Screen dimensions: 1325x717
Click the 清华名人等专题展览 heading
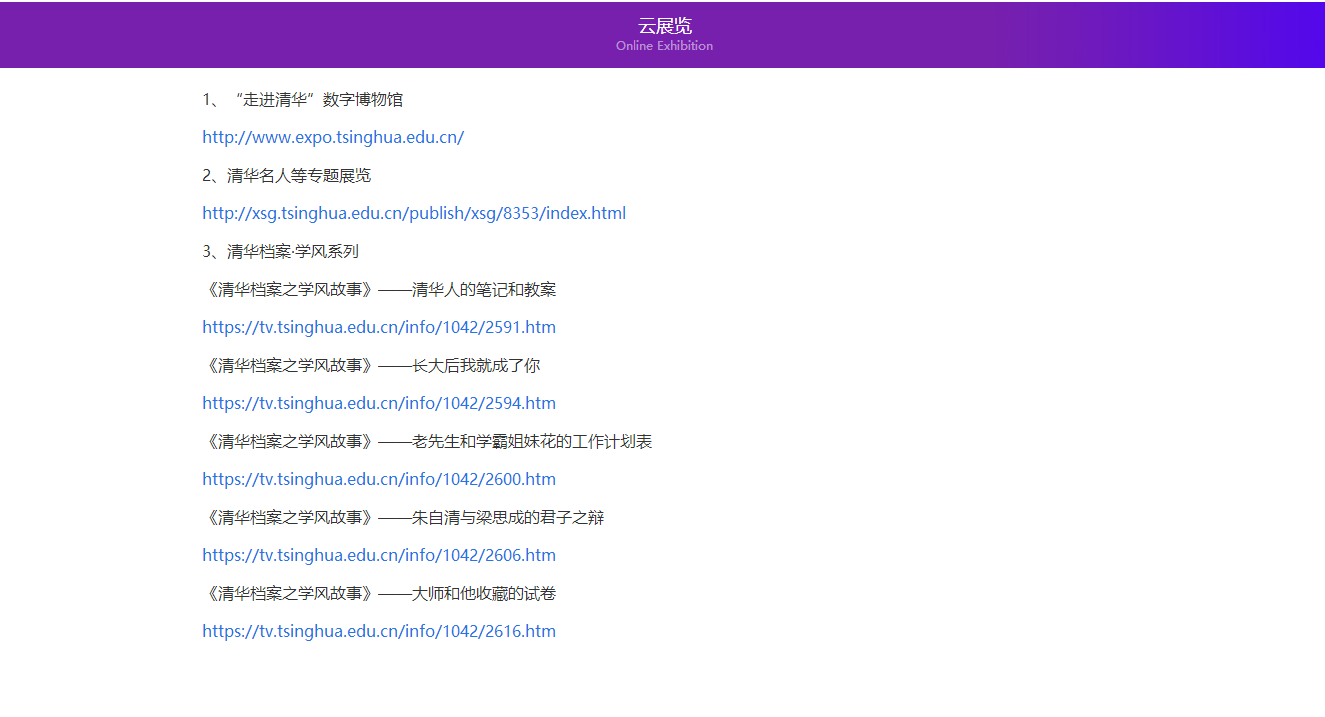click(287, 176)
